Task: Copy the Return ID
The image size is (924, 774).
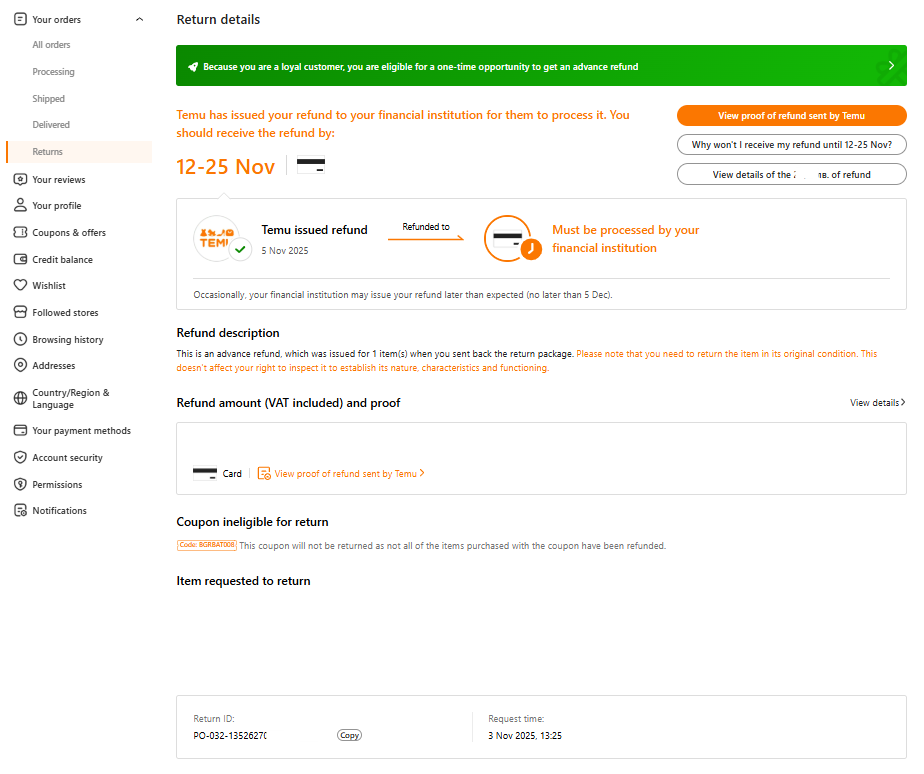Action: [x=349, y=735]
